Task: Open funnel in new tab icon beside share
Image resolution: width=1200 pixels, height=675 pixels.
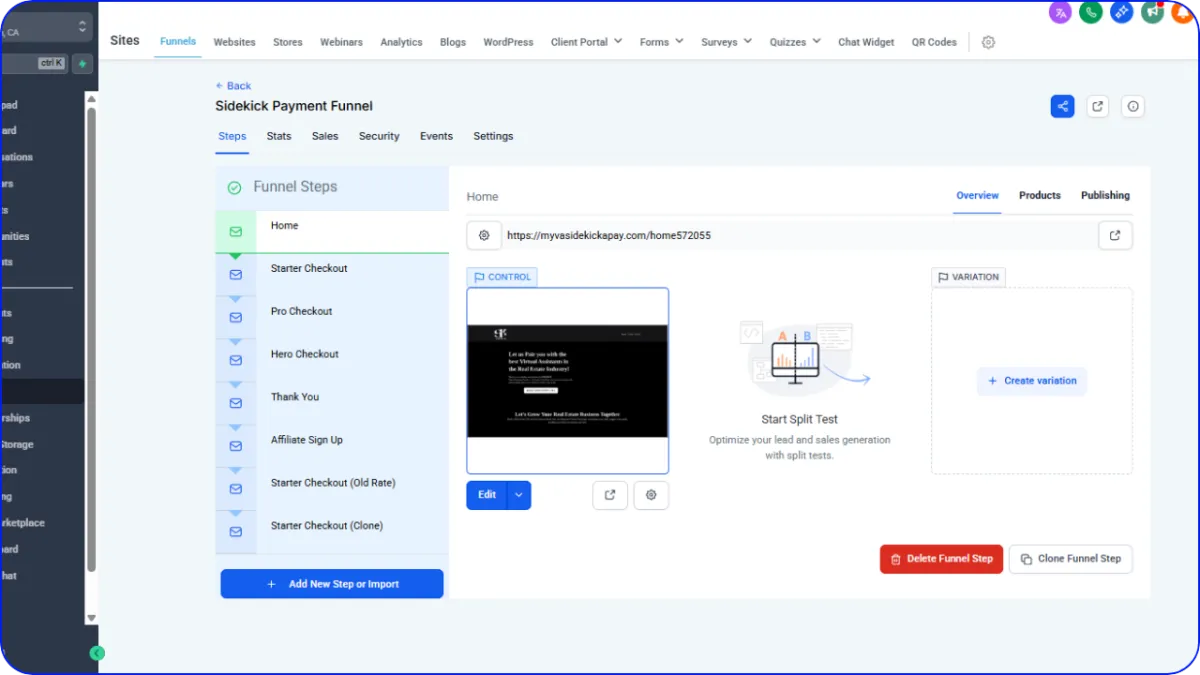Action: click(1098, 106)
